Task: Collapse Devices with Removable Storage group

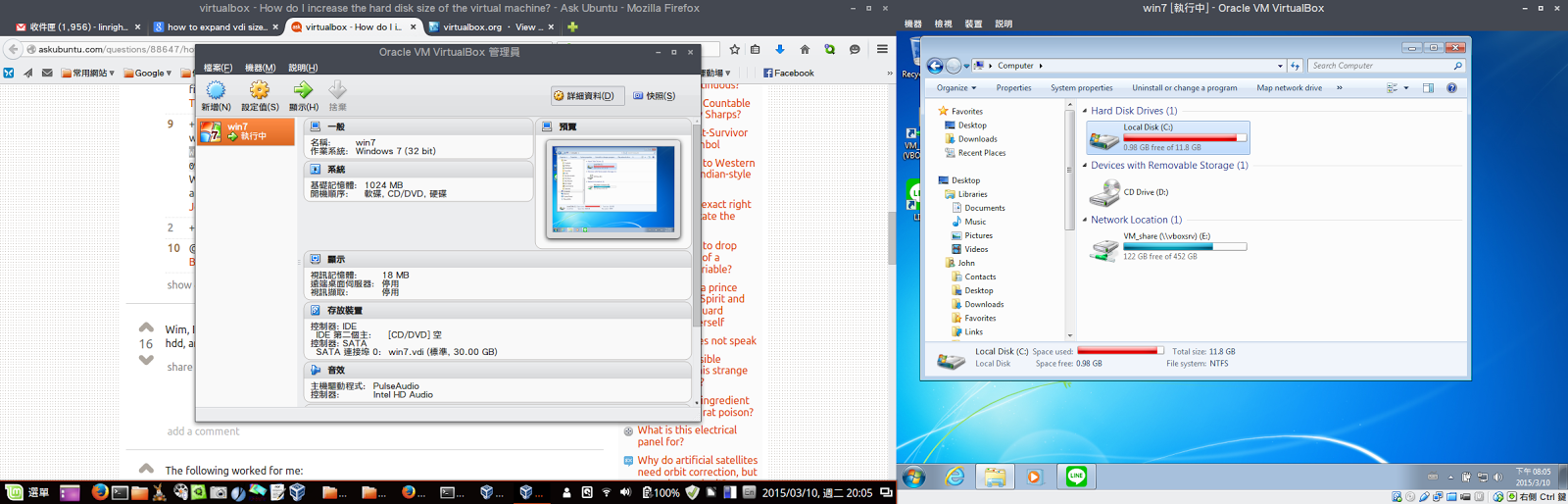Action: pos(1085,166)
